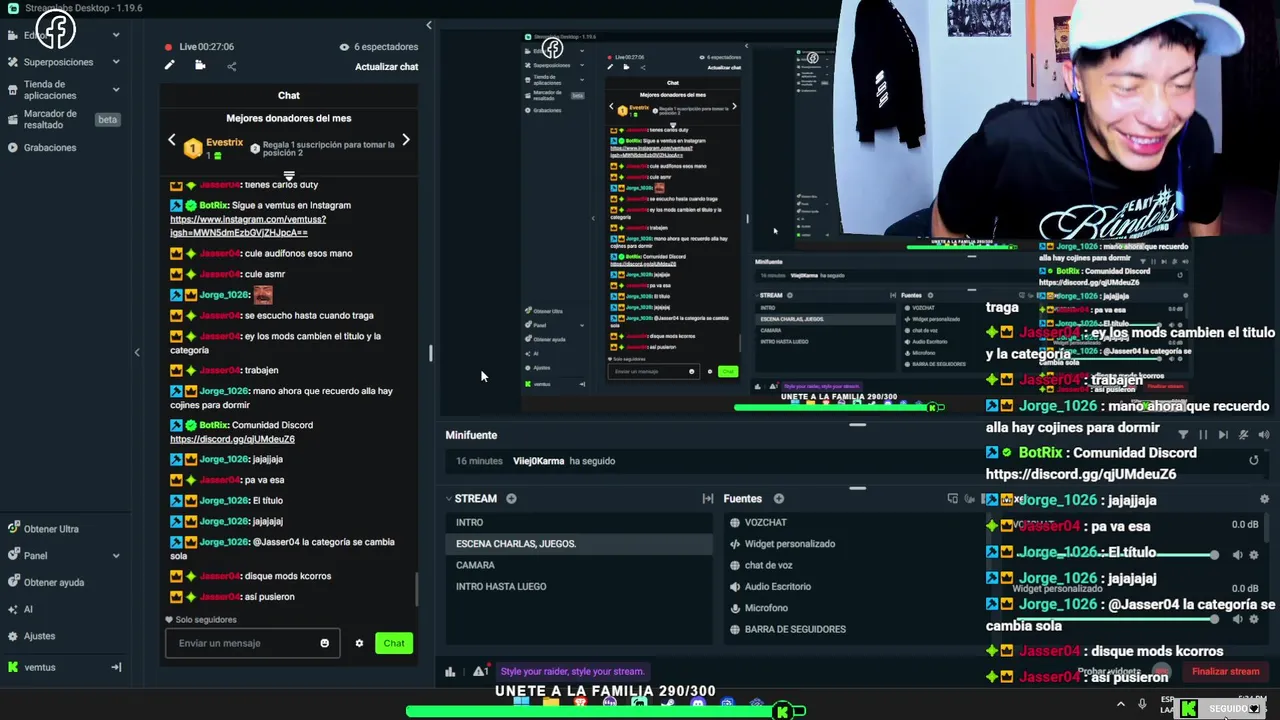
Task: Click the pencil edit stream info icon
Action: click(170, 66)
